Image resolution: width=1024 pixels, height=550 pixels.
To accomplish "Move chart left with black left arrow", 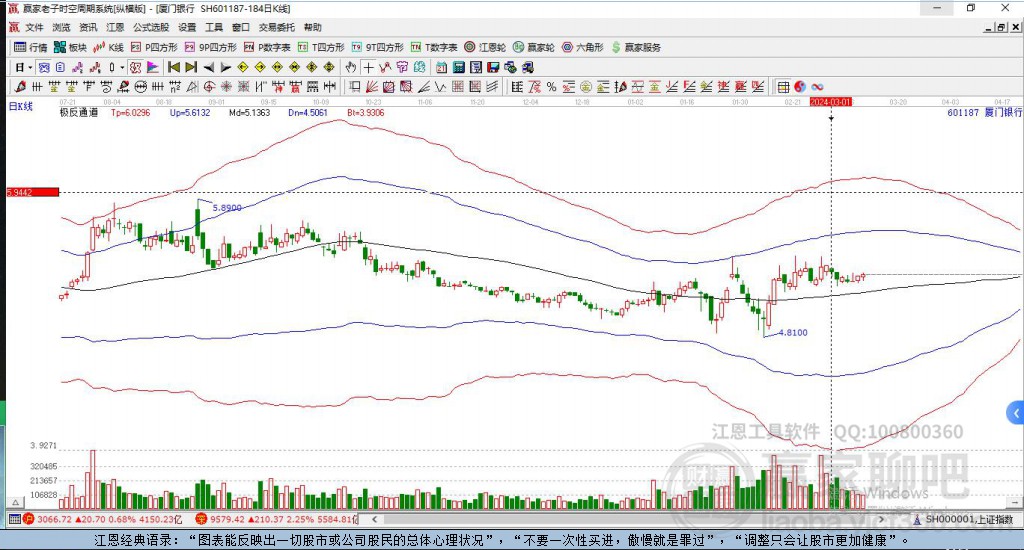I will [x=208, y=67].
